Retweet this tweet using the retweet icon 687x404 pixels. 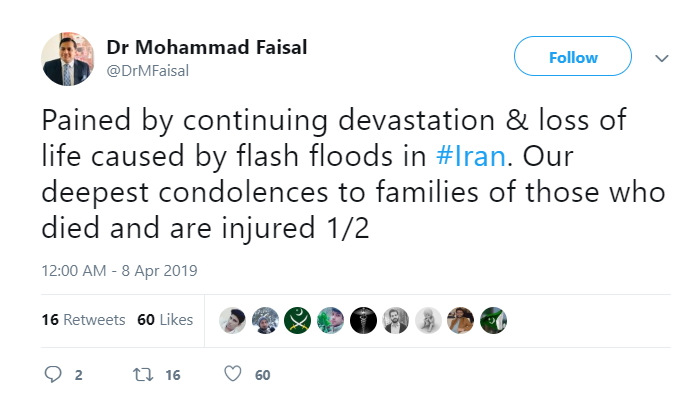pyautogui.click(x=142, y=375)
